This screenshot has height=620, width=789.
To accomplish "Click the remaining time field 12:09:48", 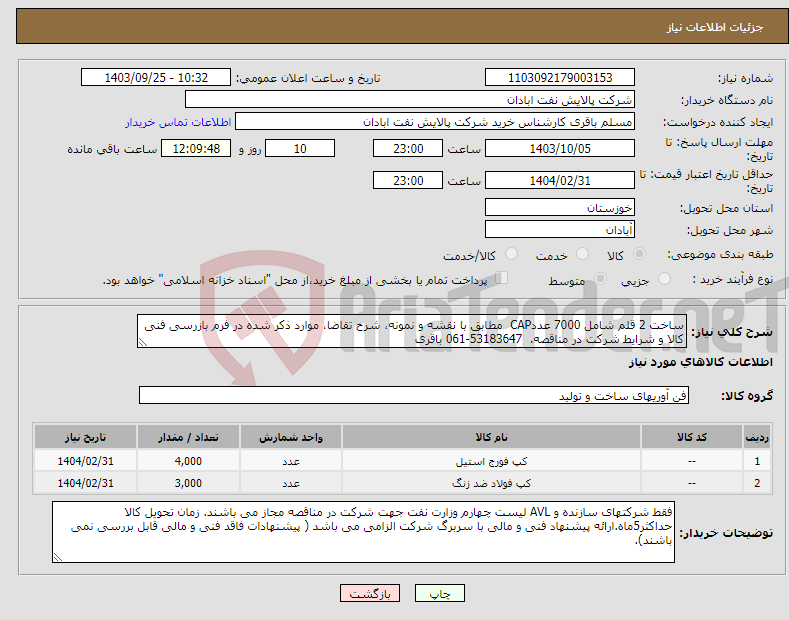I will click(x=196, y=148).
